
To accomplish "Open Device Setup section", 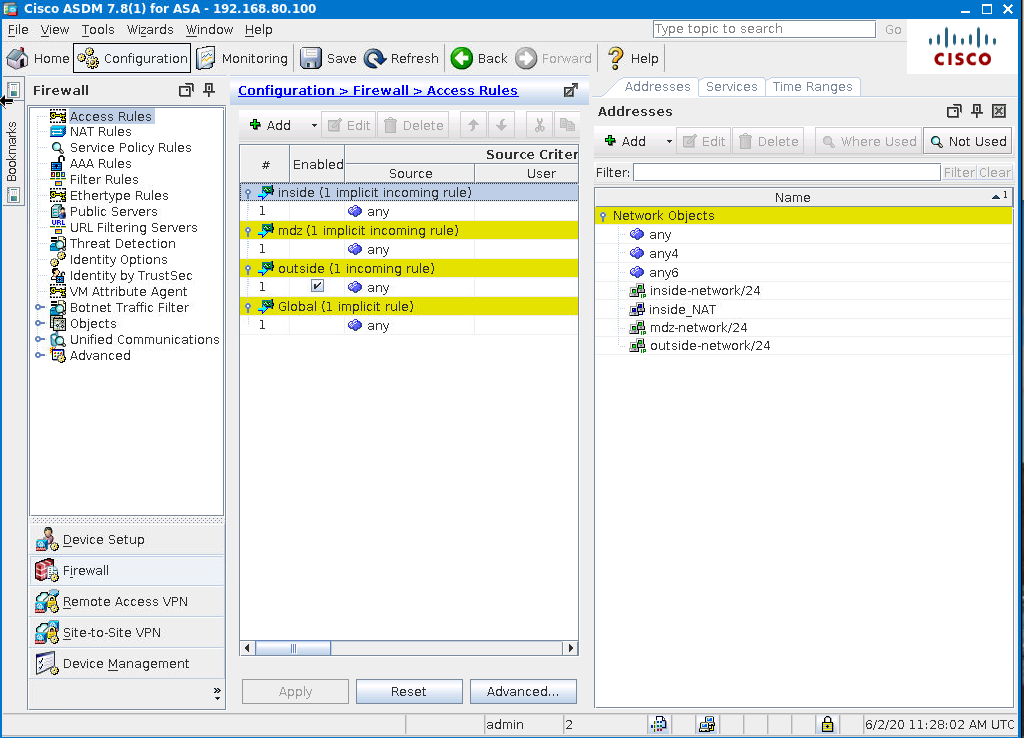I will [x=127, y=539].
